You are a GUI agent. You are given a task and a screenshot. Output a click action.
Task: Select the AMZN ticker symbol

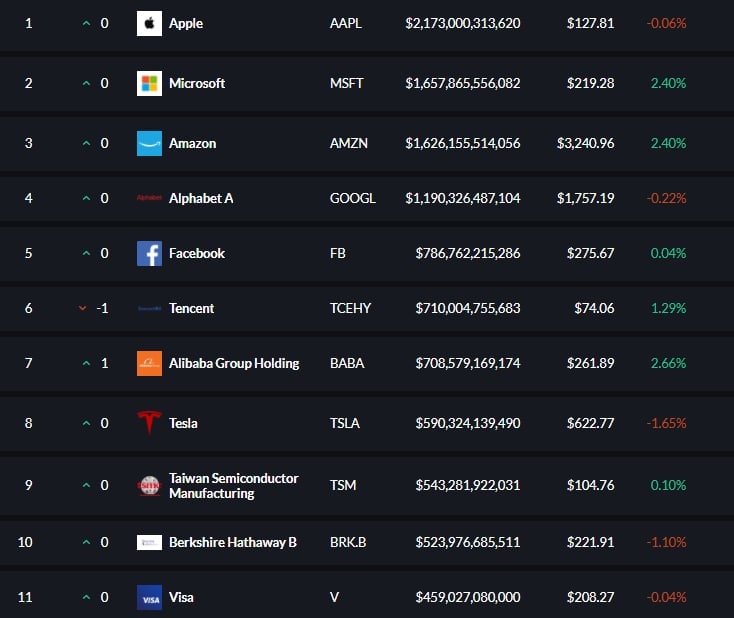click(x=349, y=143)
